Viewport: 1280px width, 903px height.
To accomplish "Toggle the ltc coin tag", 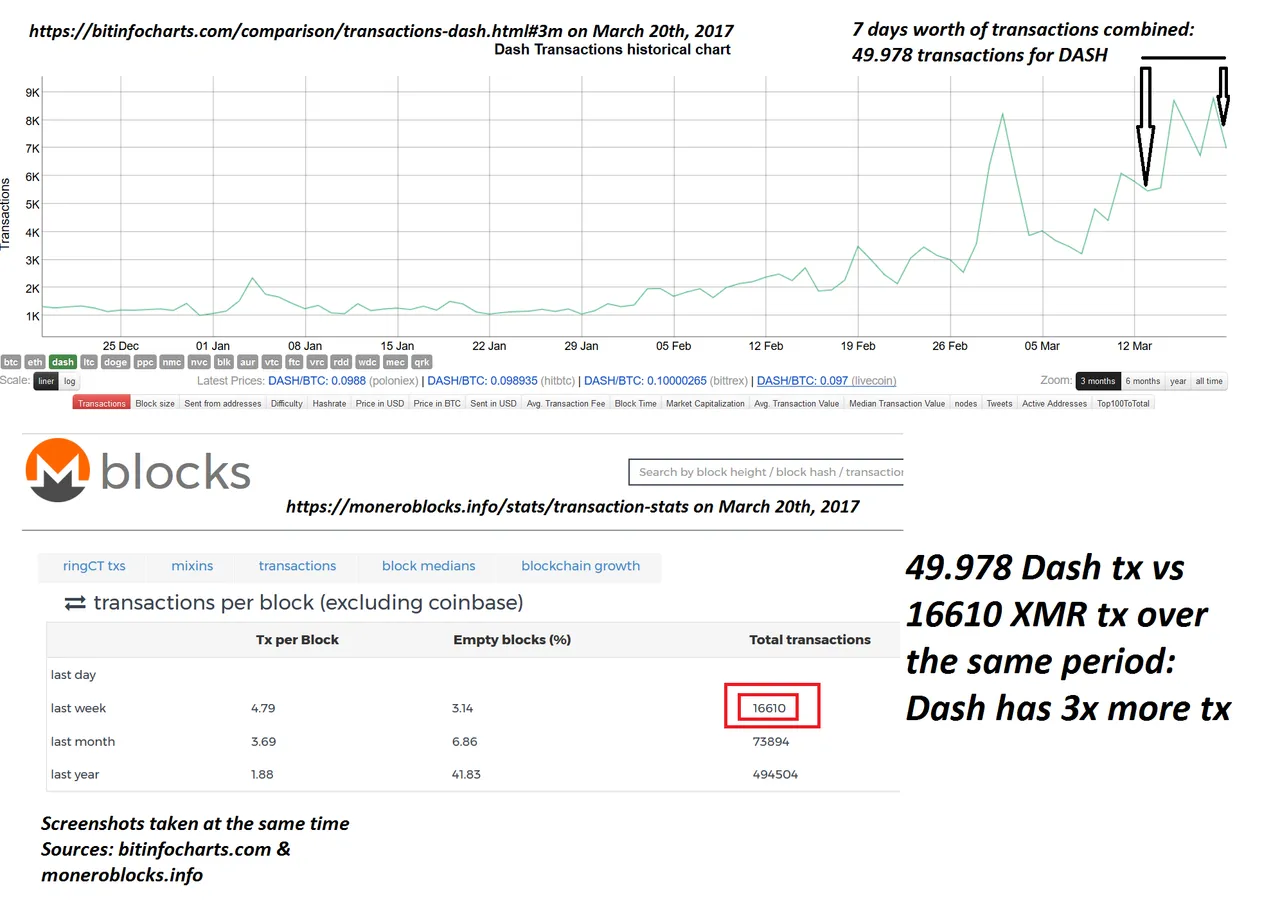I will tap(89, 362).
